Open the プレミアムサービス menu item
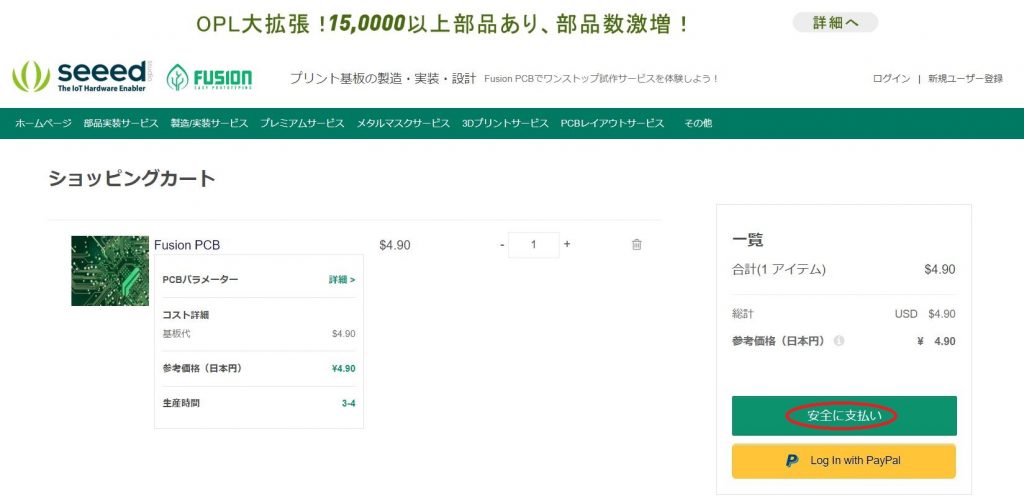 pos(302,123)
